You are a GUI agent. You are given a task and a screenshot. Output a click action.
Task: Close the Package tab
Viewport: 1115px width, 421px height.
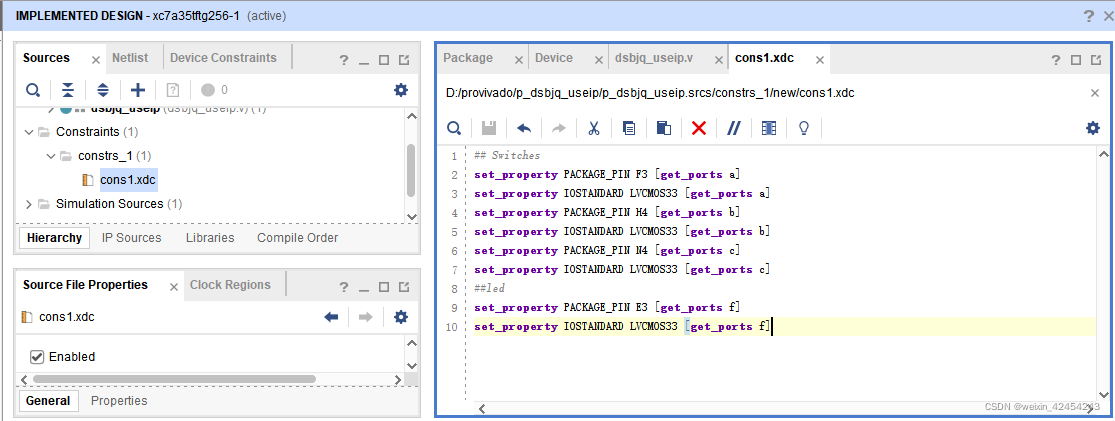[x=519, y=60]
